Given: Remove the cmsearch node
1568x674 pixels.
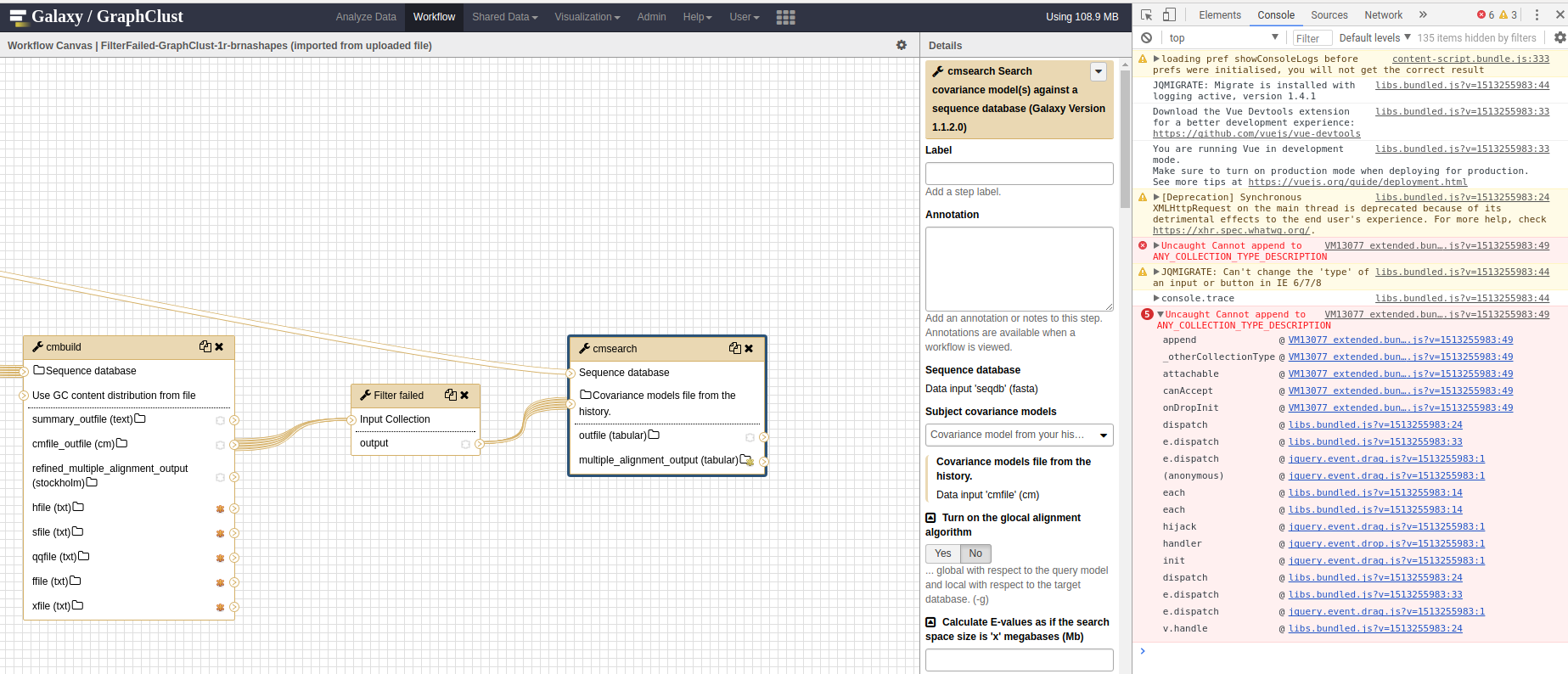Looking at the screenshot, I should coord(749,348).
